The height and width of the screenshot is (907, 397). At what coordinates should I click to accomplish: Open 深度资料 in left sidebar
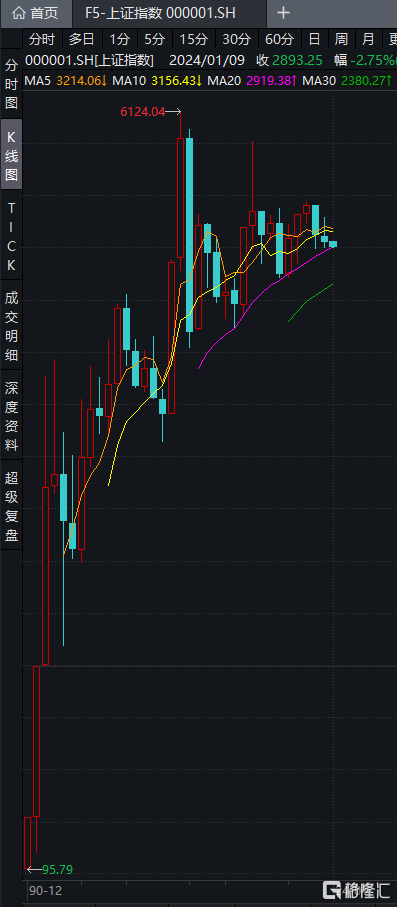point(12,416)
